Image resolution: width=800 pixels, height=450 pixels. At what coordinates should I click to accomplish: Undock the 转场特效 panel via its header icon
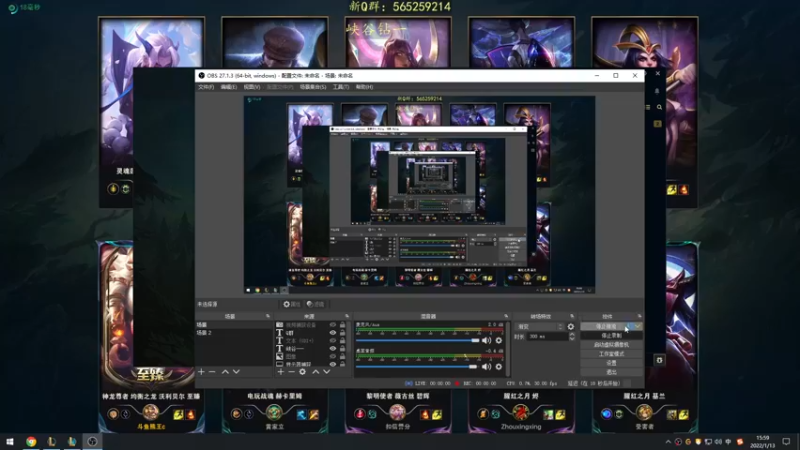pos(572,316)
